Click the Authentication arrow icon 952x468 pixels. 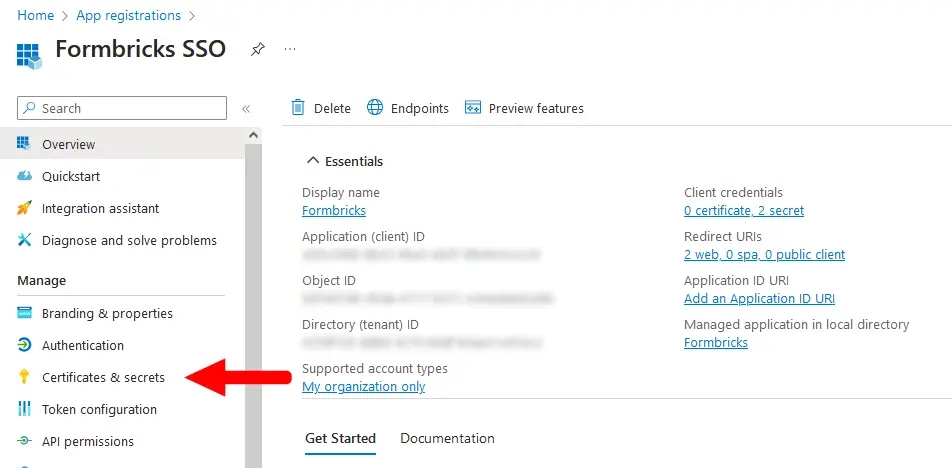pyautogui.click(x=24, y=345)
